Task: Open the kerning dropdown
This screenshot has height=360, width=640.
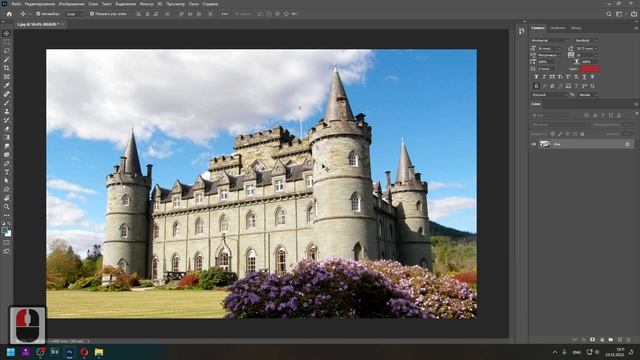Action: [x=549, y=55]
